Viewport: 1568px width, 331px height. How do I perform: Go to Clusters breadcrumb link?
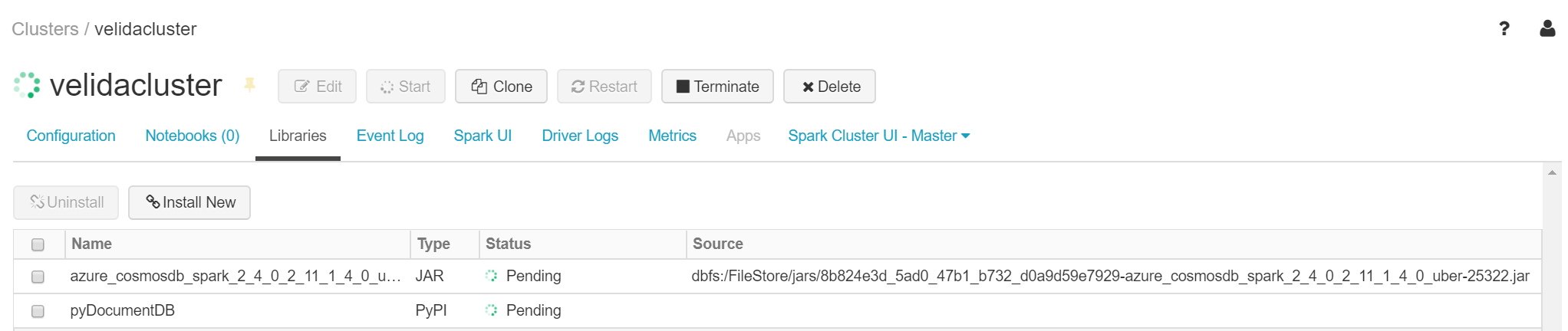tap(45, 29)
